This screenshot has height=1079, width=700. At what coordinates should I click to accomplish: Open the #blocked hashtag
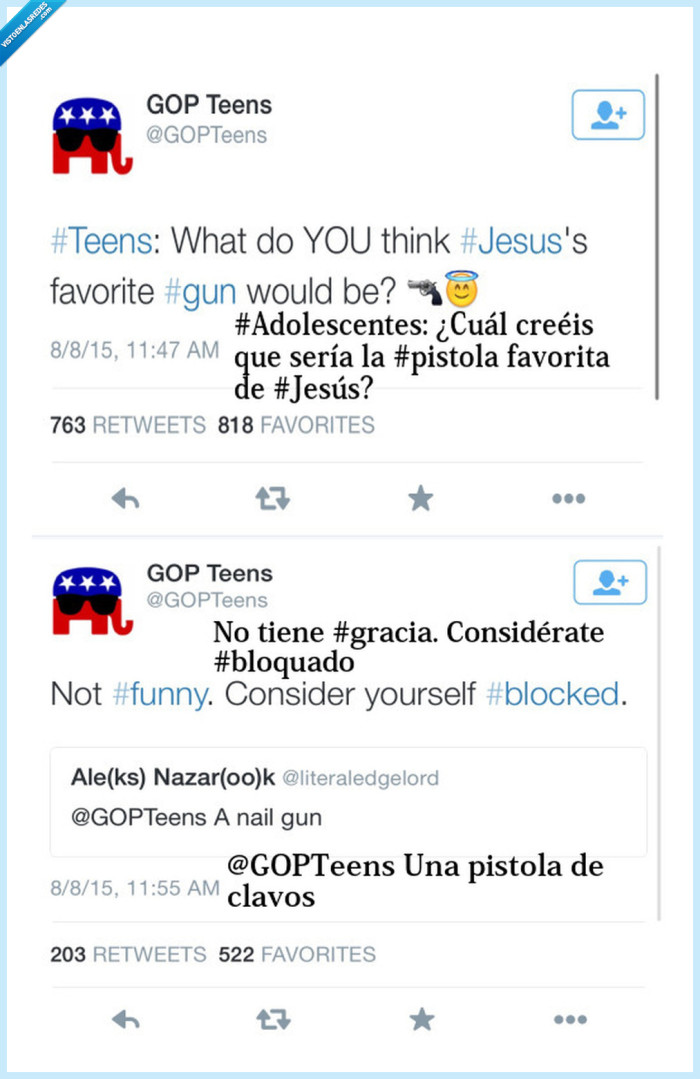click(551, 693)
